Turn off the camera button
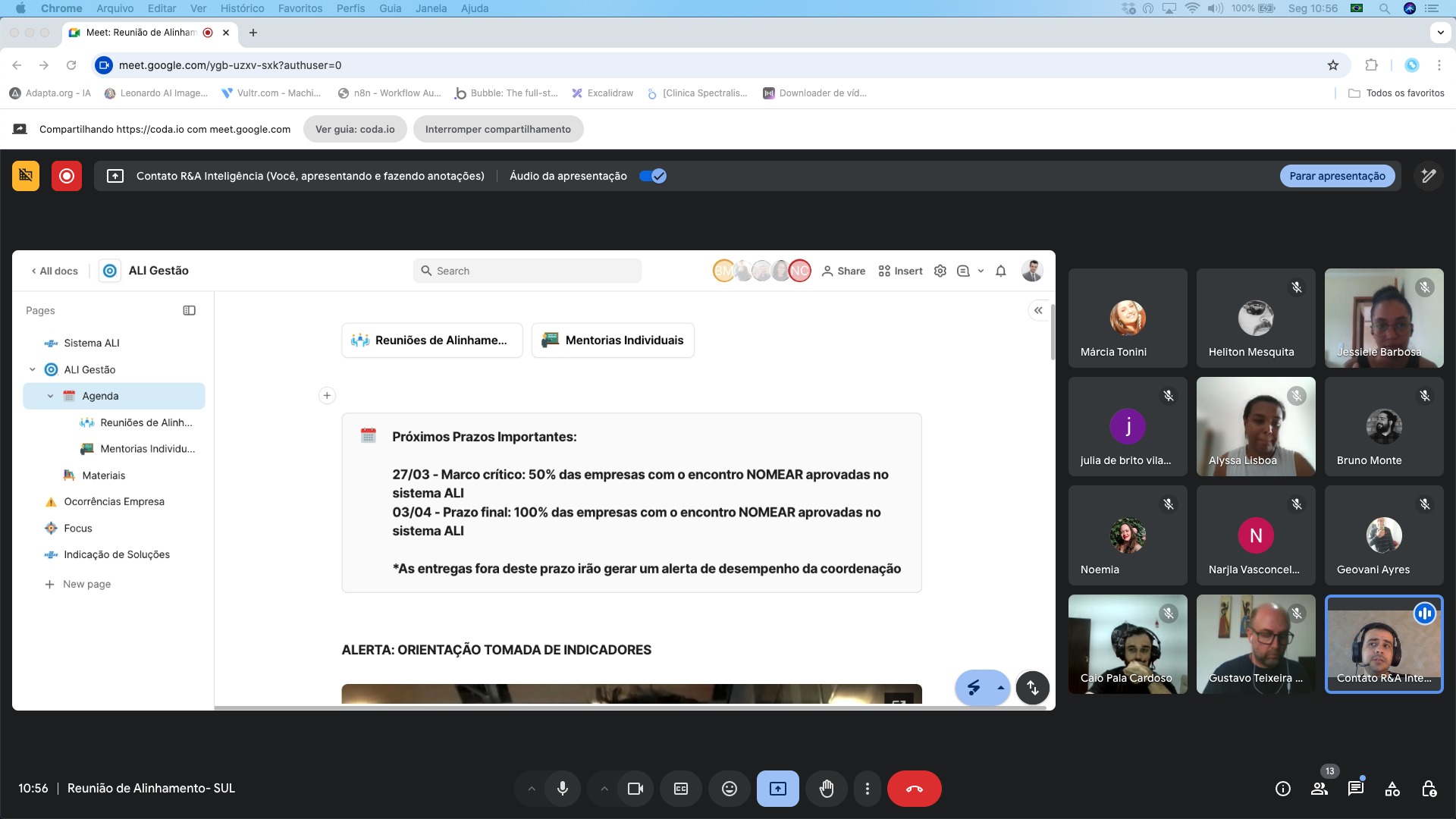The width and height of the screenshot is (1456, 819). 635,789
